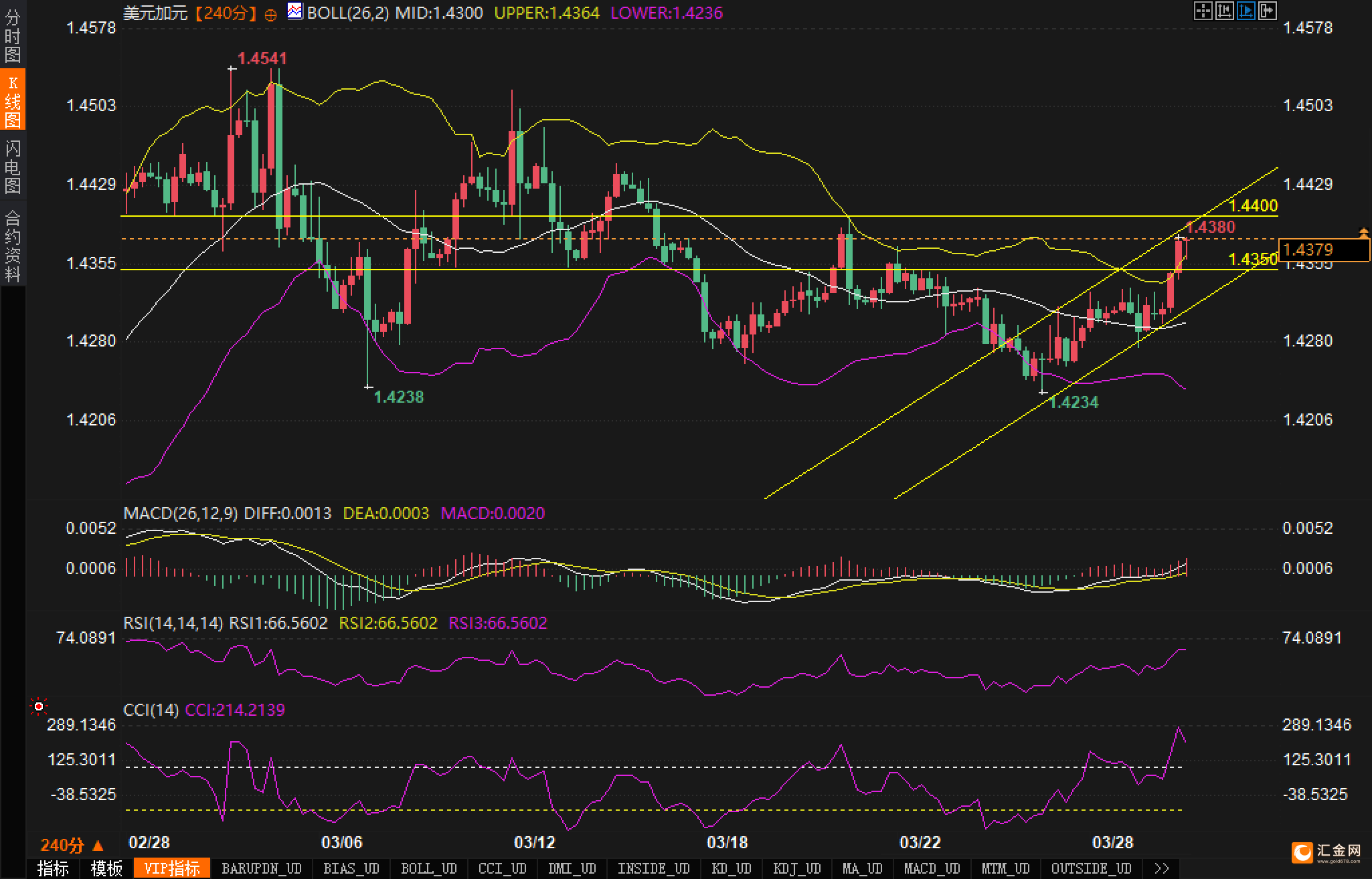Click the CCI:214.2139 value
This screenshot has width=1372, height=879.
(235, 709)
